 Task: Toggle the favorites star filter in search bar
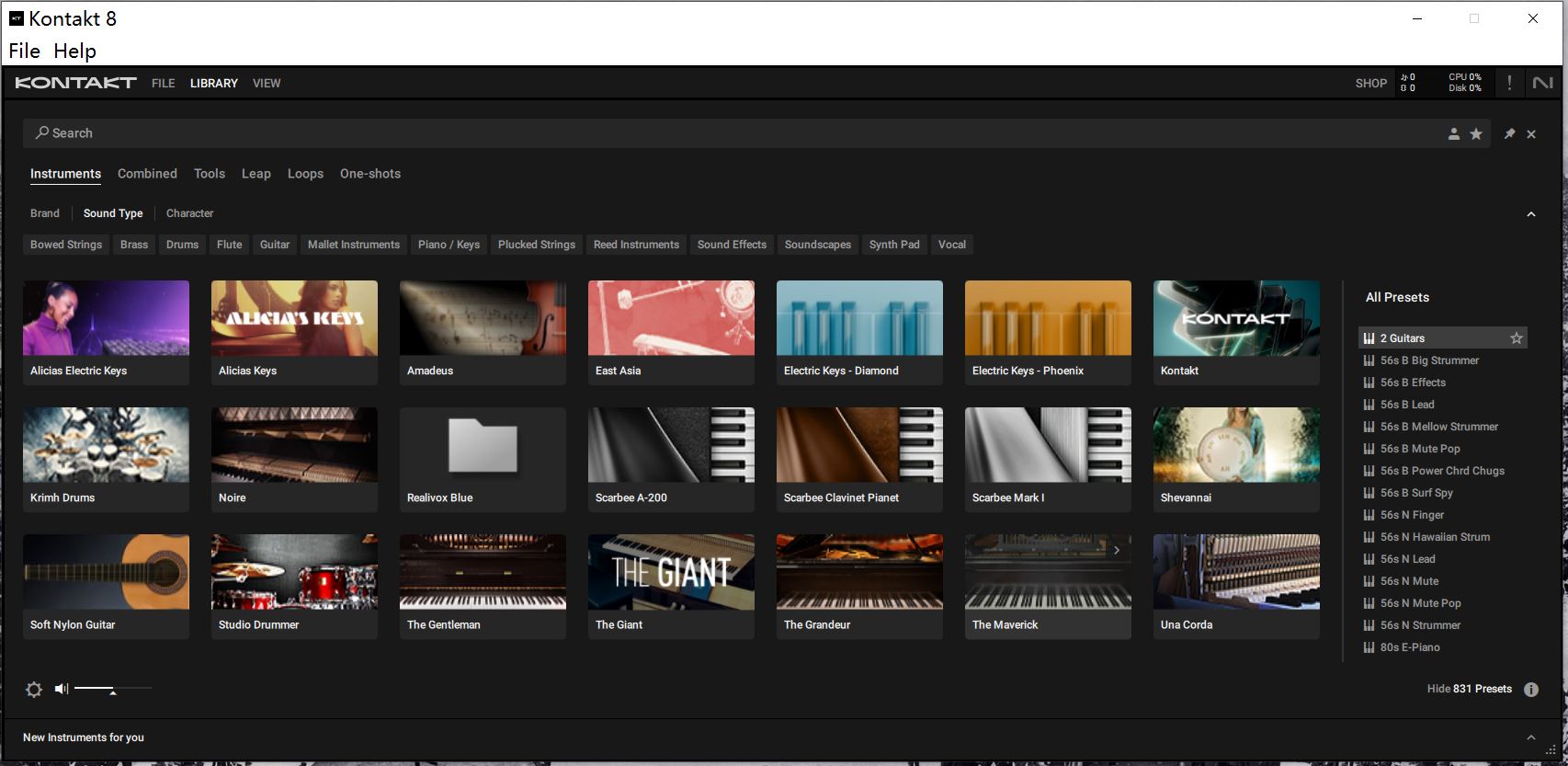click(1476, 134)
